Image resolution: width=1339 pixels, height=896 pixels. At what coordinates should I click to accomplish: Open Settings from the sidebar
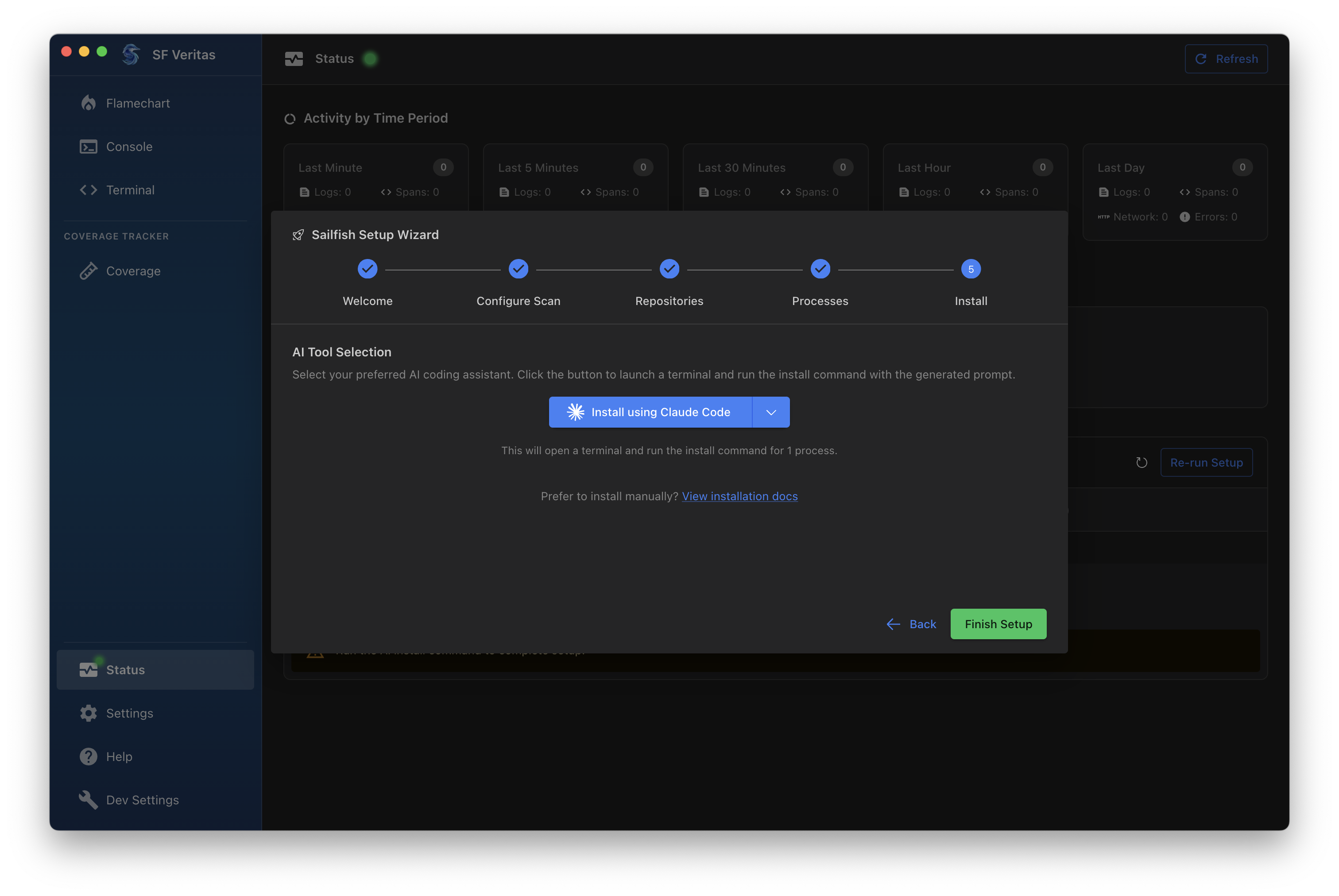click(x=129, y=713)
